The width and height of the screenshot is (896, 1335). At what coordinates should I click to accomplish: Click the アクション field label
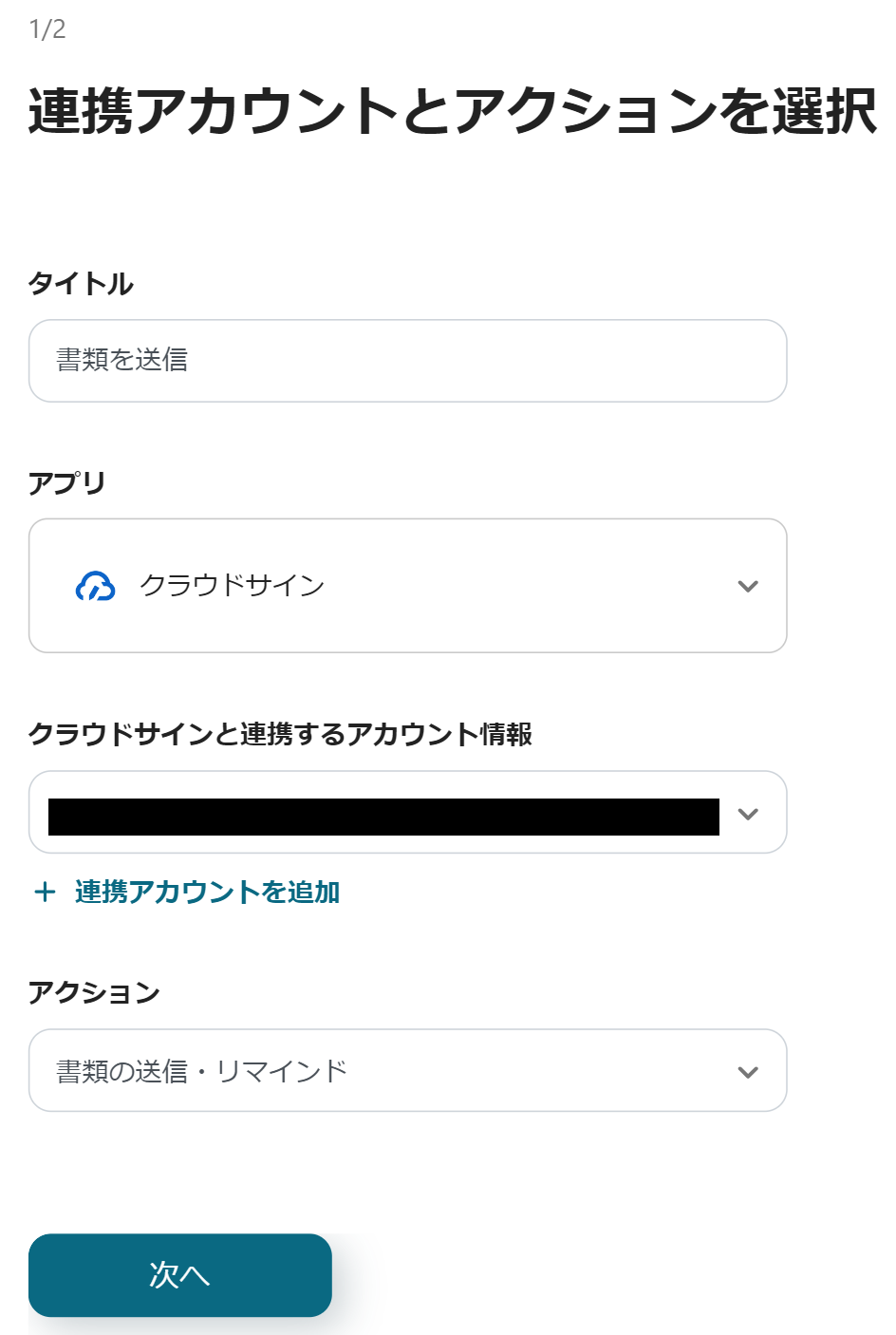pyautogui.click(x=94, y=992)
